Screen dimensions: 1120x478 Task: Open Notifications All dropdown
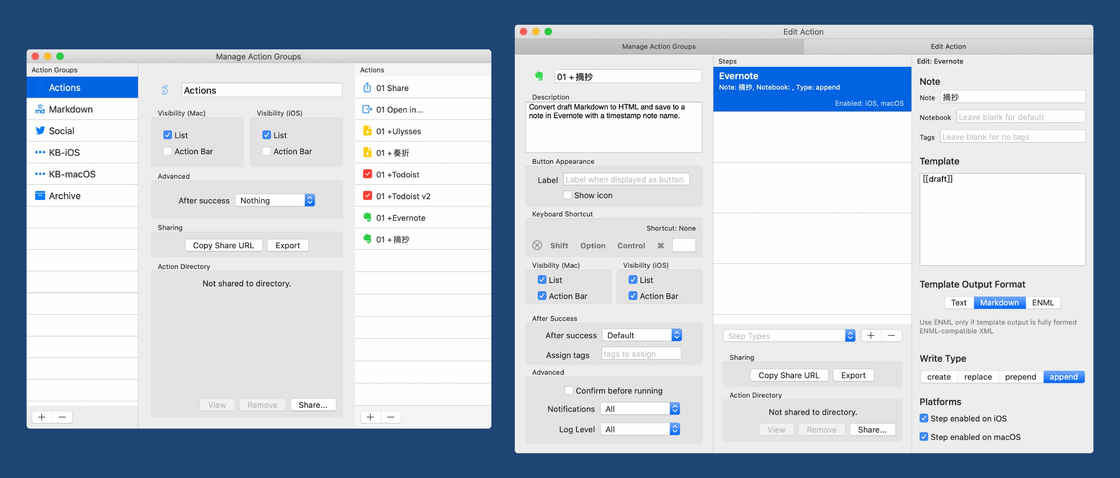click(640, 409)
